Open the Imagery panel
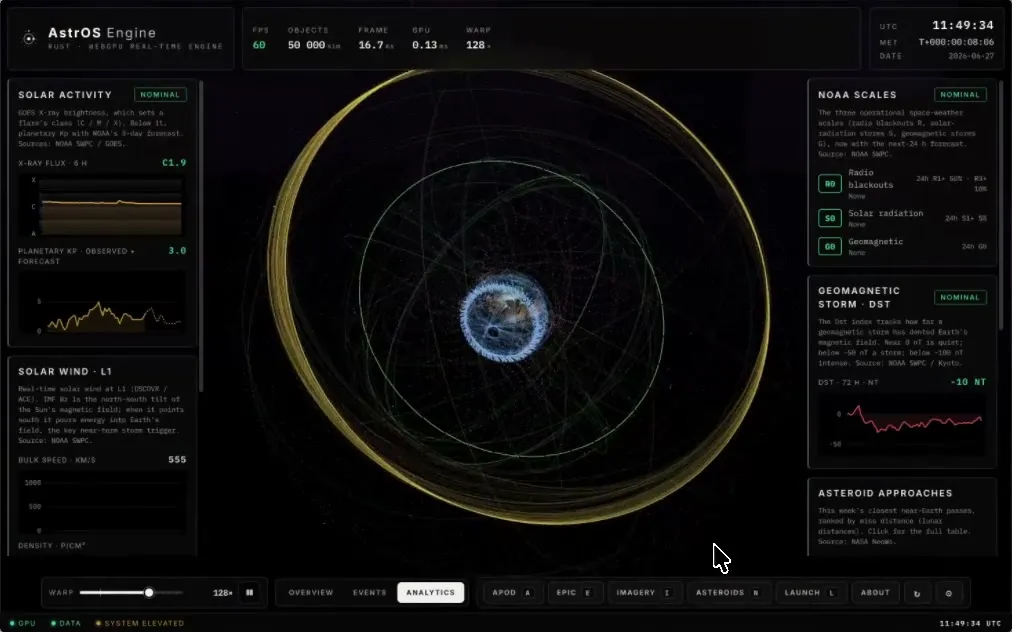This screenshot has height=632, width=1012. tap(643, 593)
